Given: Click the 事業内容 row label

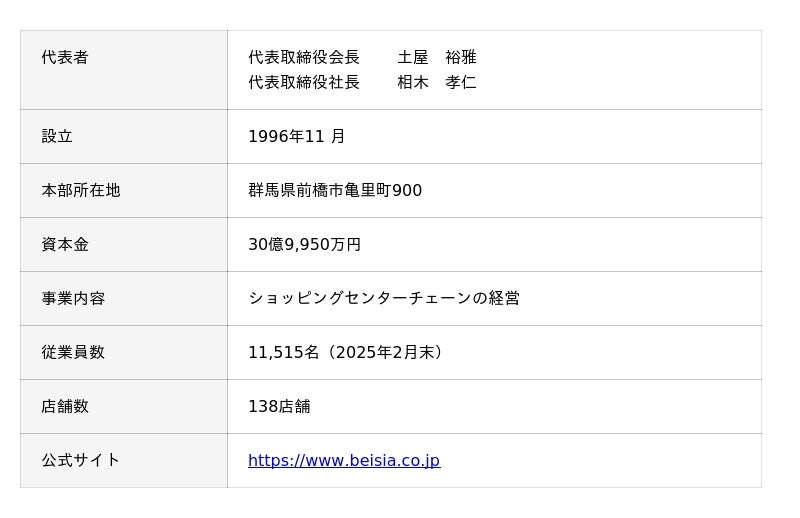Looking at the screenshot, I should coord(73,298).
